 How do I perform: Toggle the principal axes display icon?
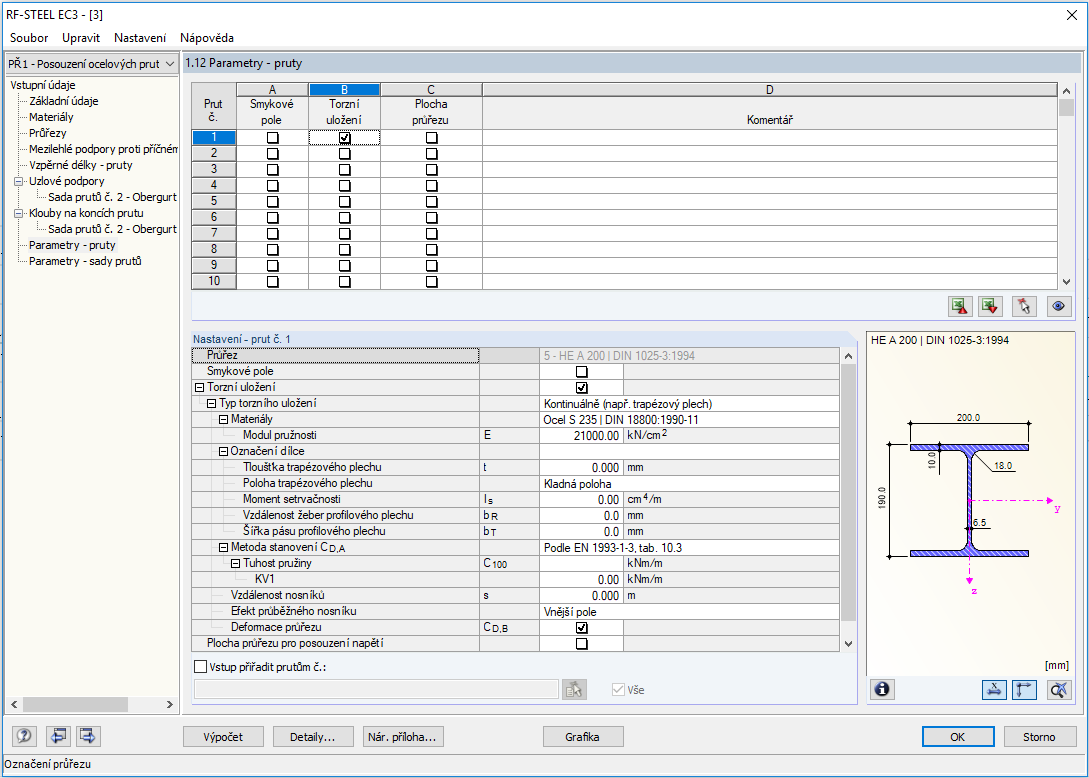[x=1024, y=689]
